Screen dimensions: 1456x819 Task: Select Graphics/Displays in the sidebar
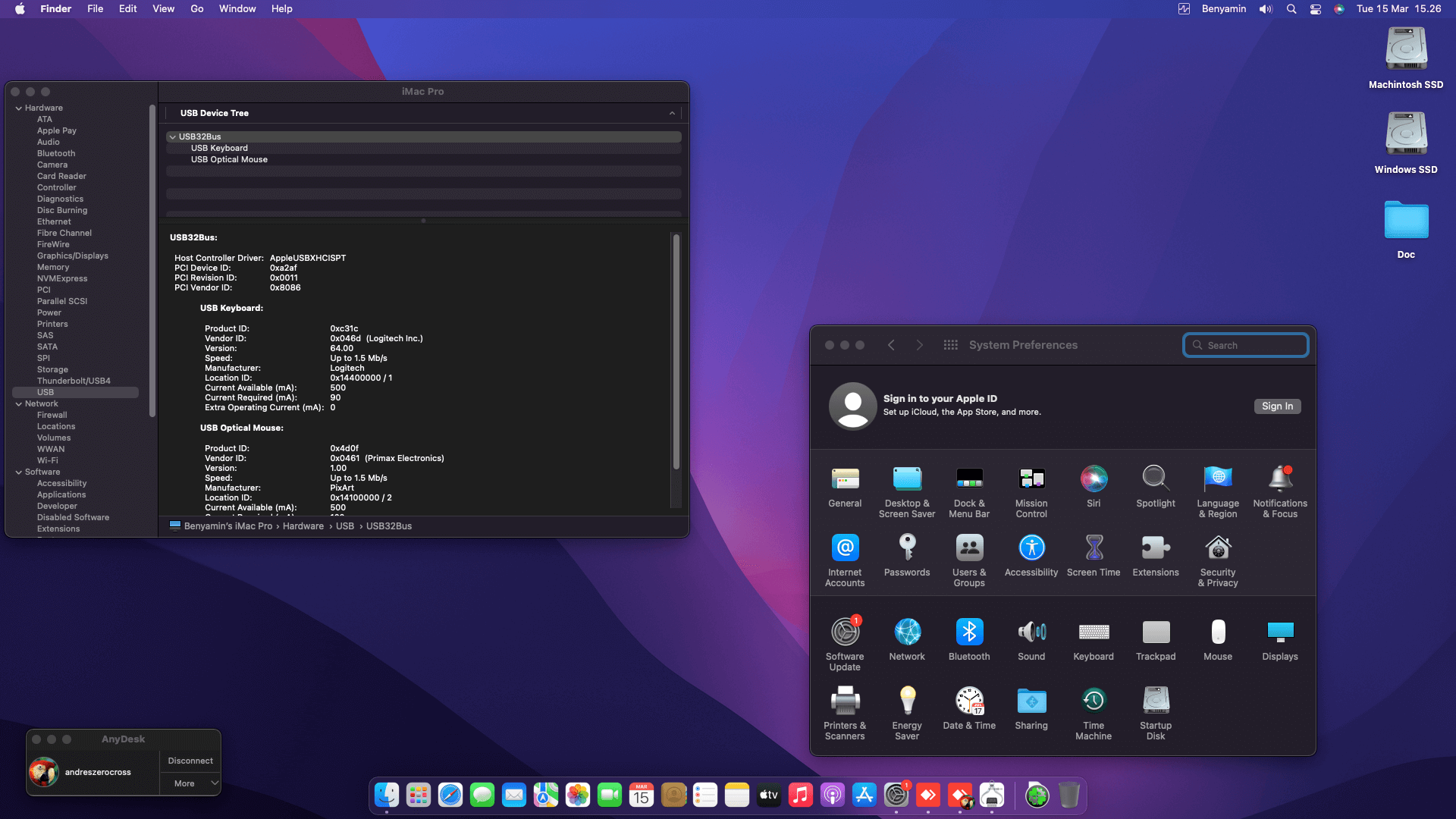(73, 256)
